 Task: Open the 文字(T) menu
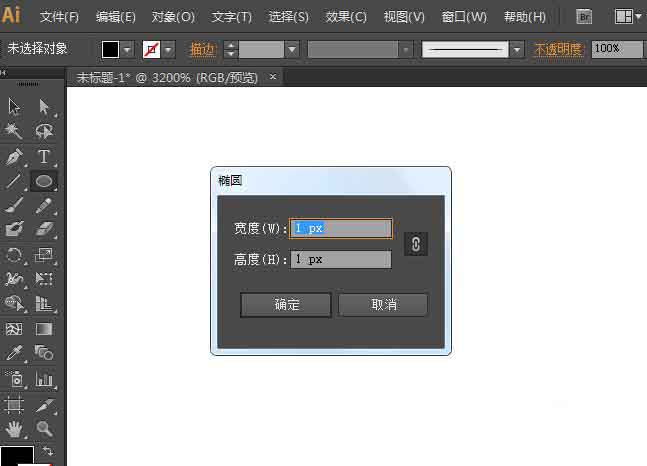pos(231,17)
